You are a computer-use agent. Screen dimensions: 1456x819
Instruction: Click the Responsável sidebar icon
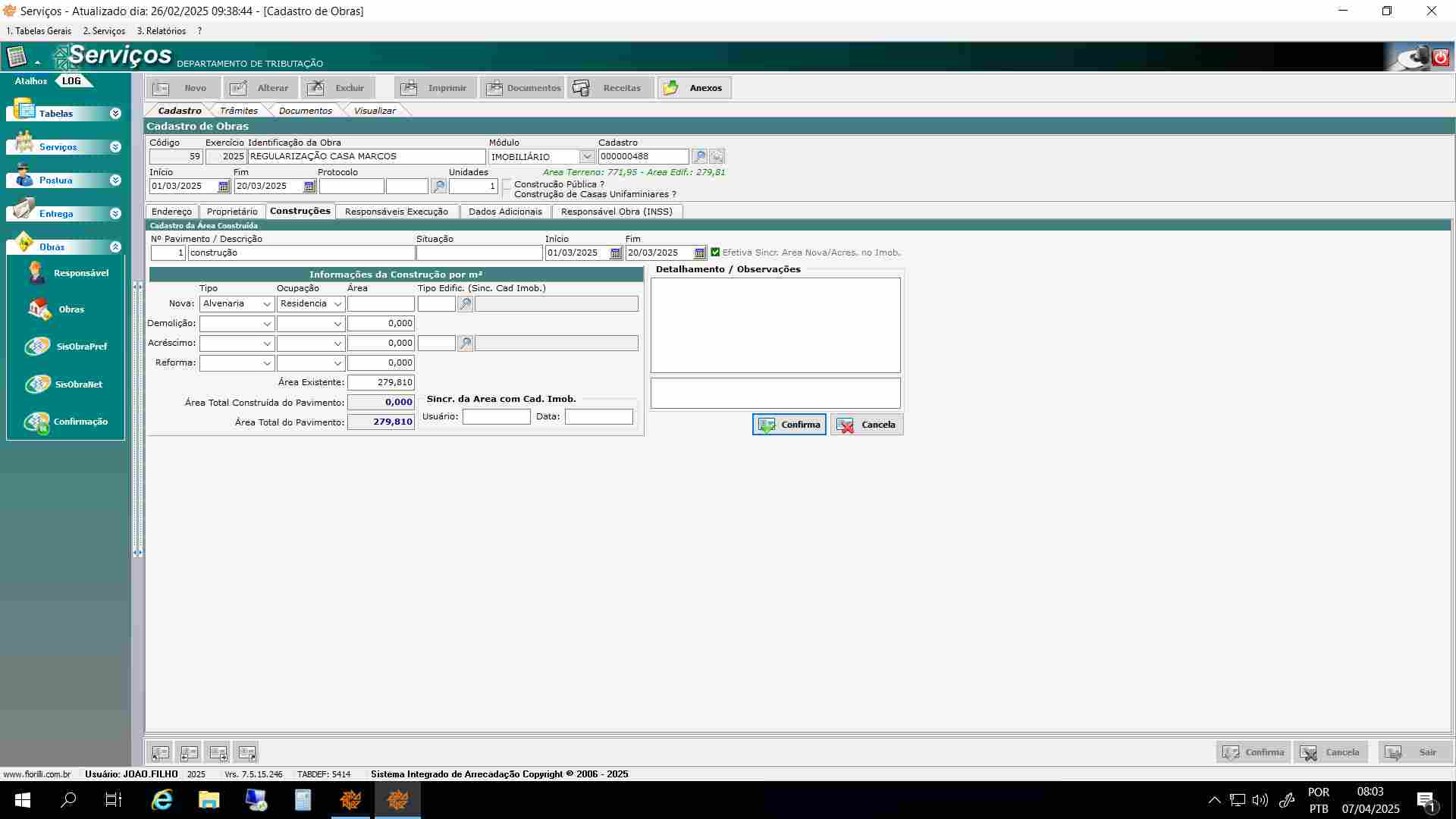click(36, 273)
